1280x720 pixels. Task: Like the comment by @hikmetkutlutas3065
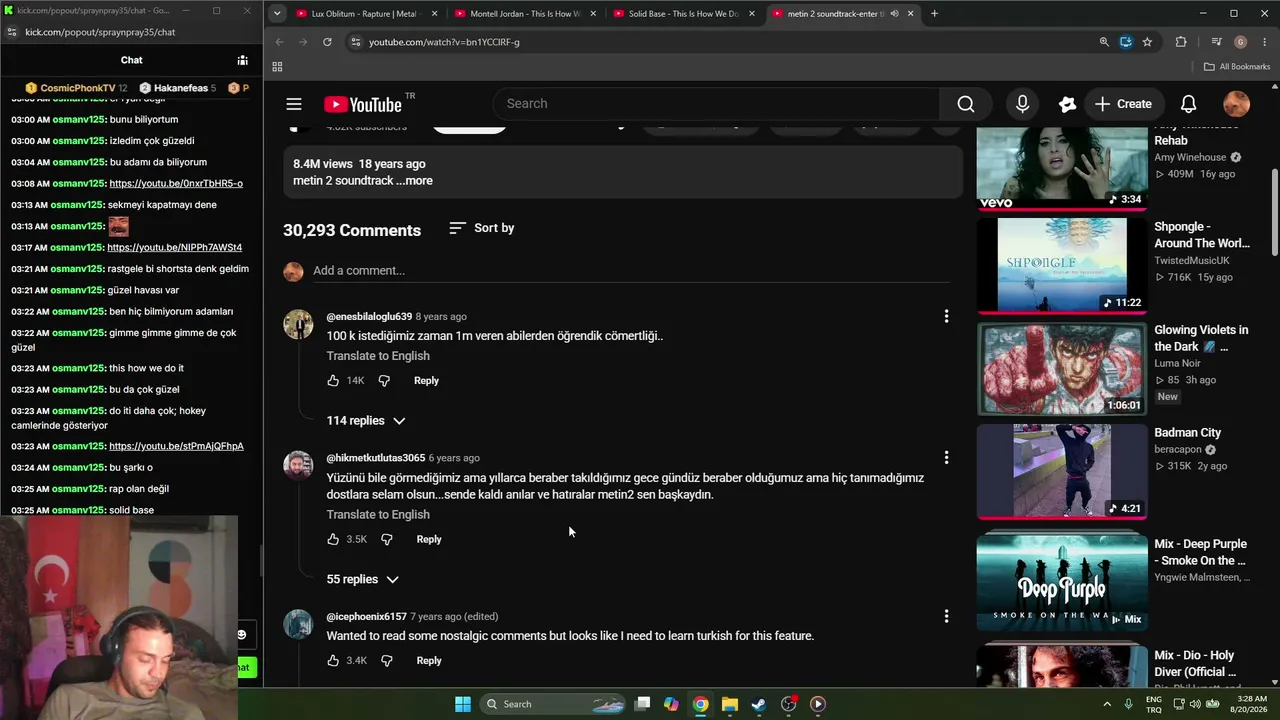click(x=333, y=540)
